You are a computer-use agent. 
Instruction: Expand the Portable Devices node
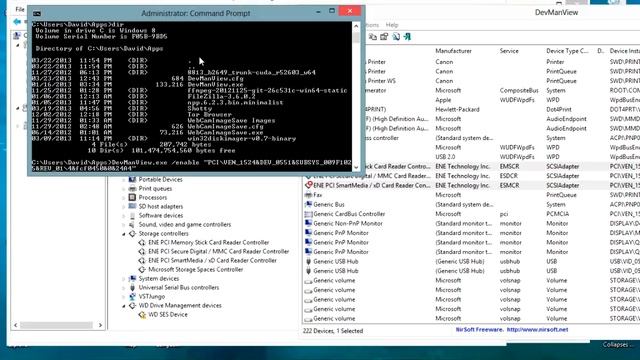coord(124,180)
